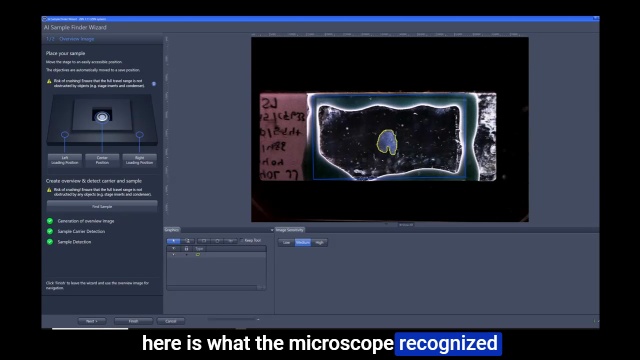Toggle visibility of the contour graphic row
This screenshot has height=360, width=640.
click(x=173, y=254)
